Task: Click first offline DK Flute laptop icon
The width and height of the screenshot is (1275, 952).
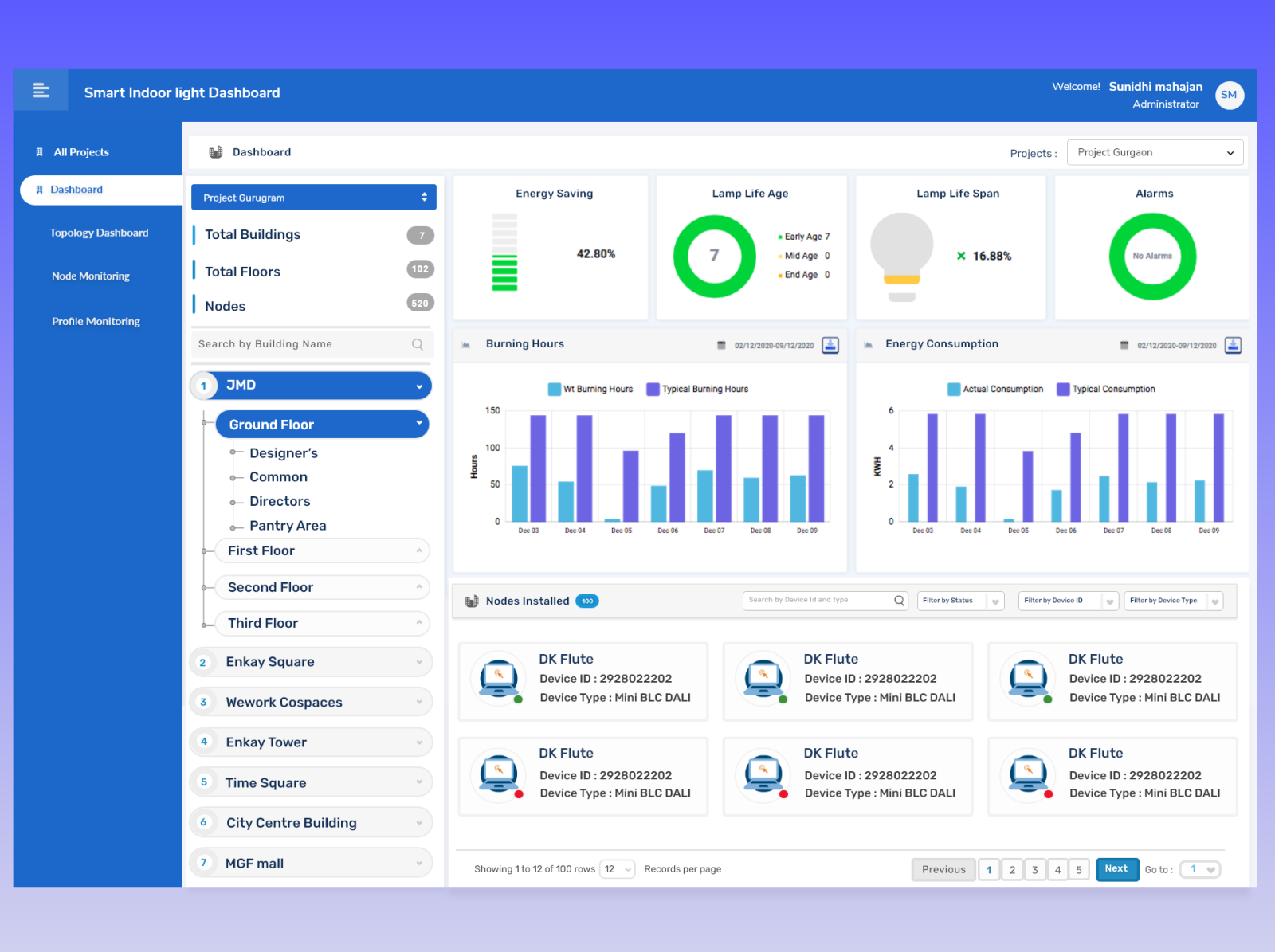Action: coord(499,773)
